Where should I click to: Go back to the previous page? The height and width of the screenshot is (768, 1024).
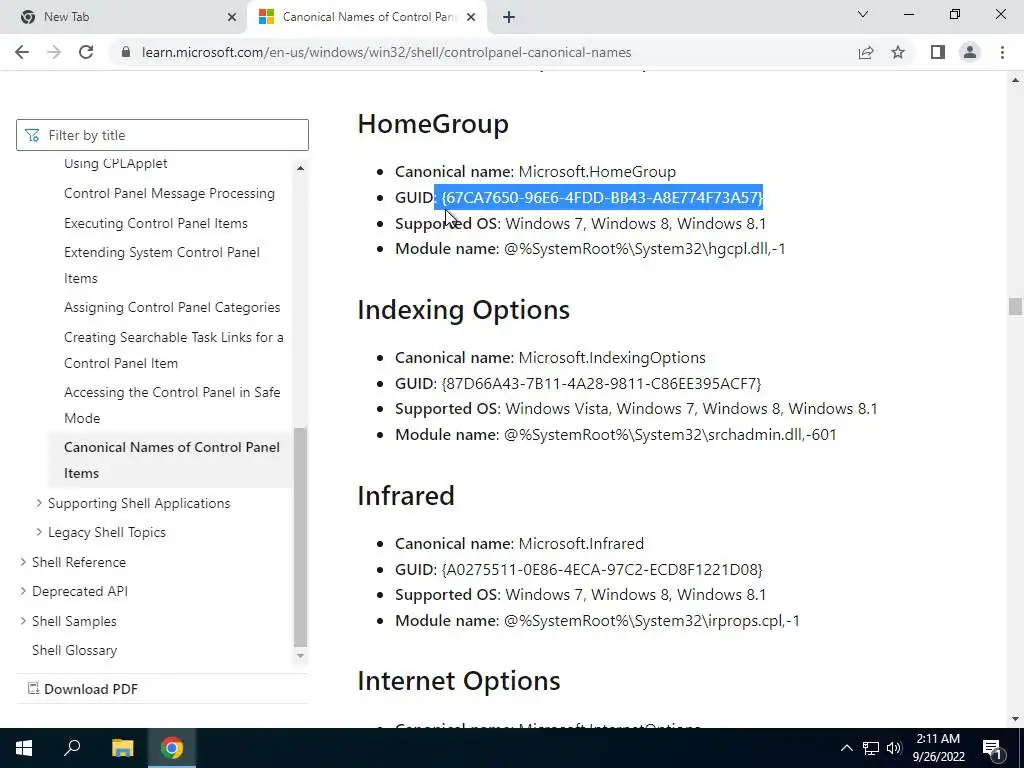(22, 52)
